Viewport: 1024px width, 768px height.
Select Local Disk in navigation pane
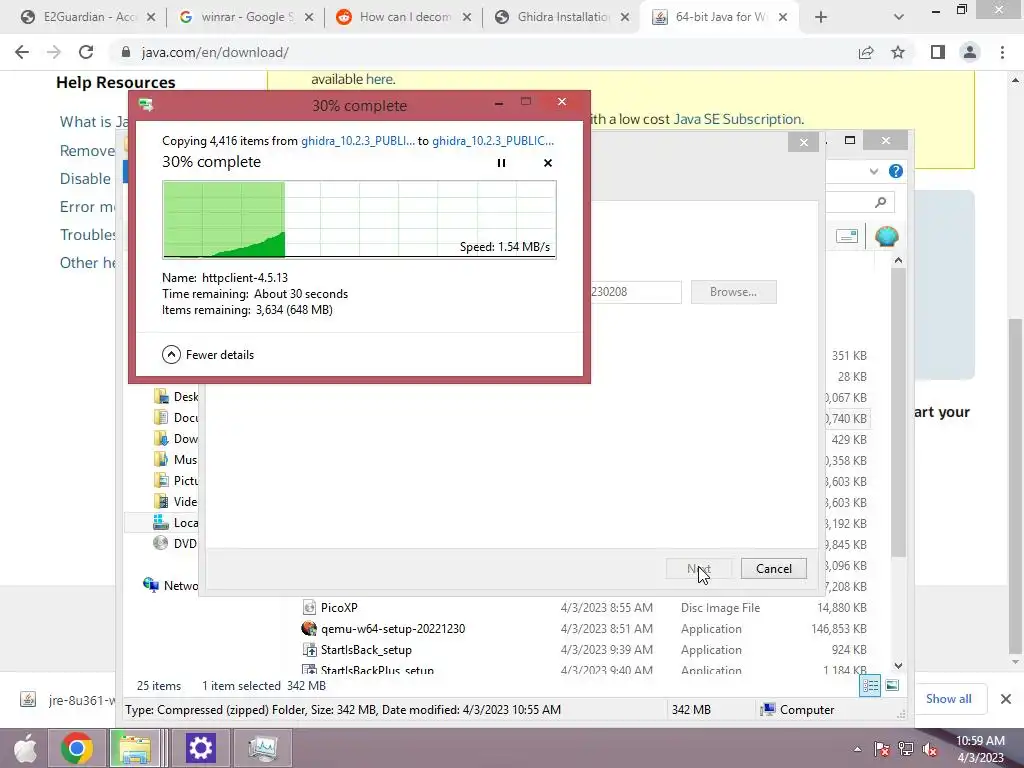(x=174, y=522)
